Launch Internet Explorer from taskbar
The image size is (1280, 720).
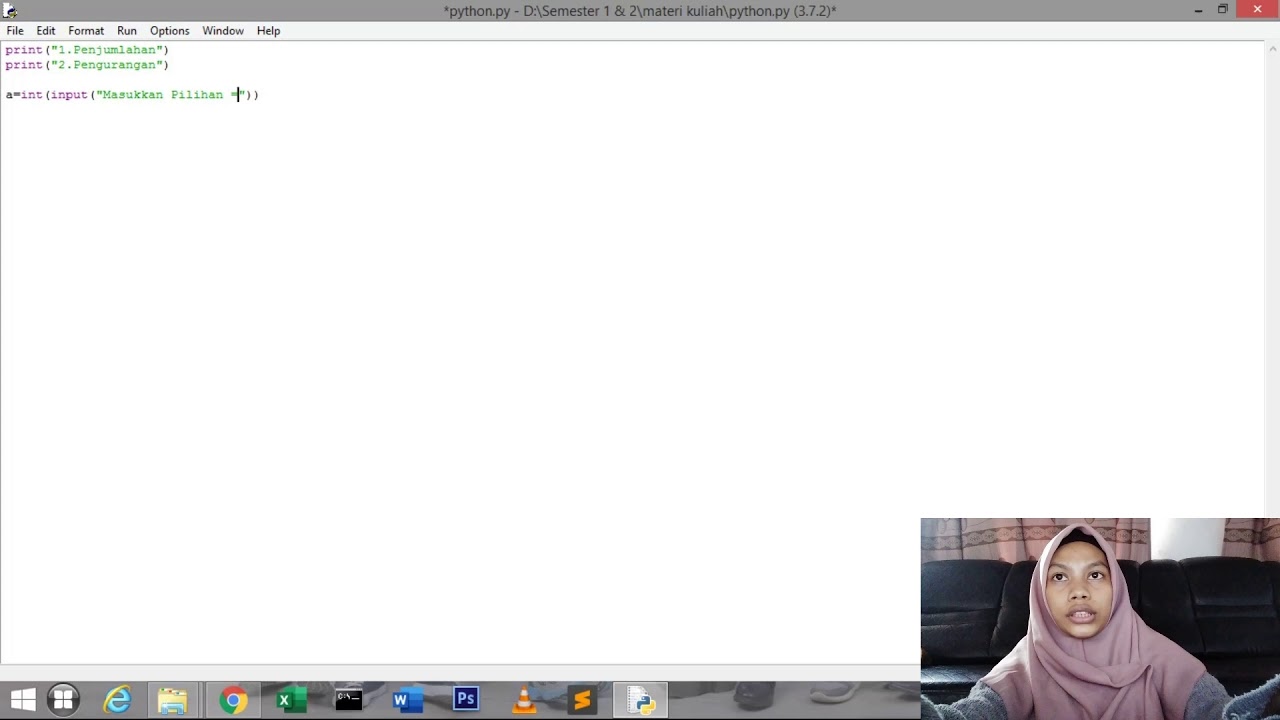tap(118, 700)
